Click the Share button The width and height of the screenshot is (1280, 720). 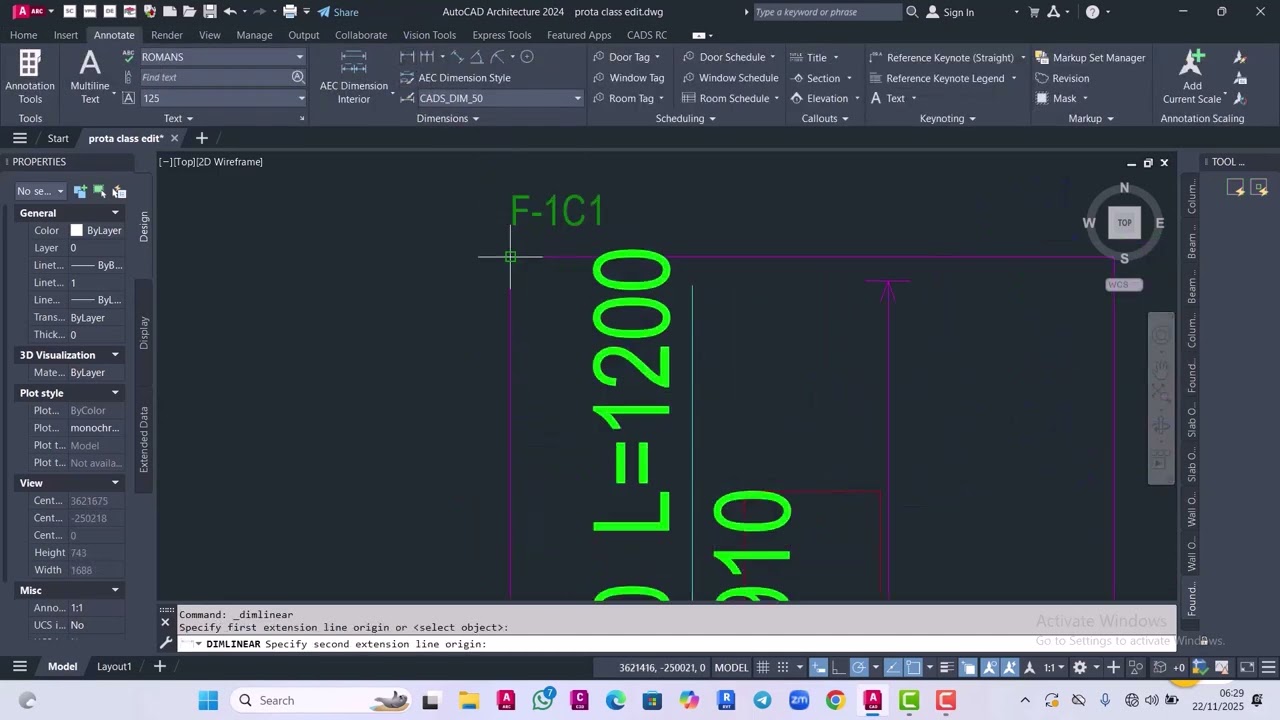coord(338,12)
